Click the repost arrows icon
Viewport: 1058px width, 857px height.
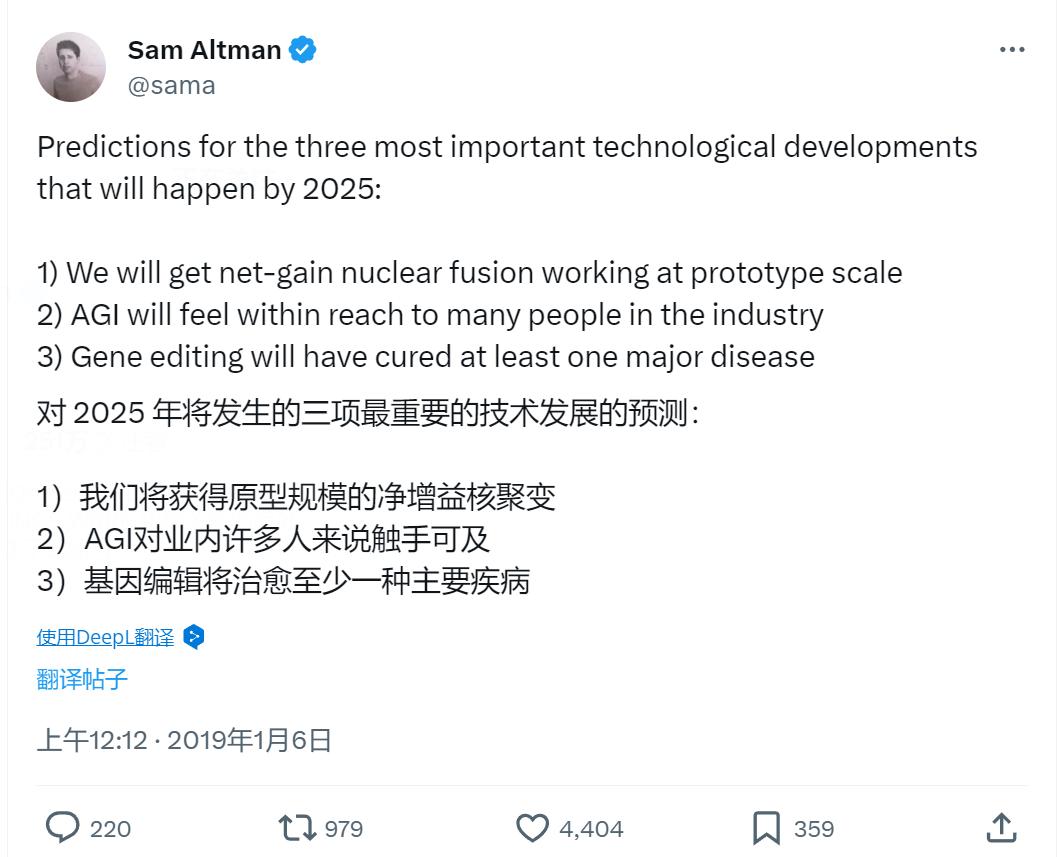pos(297,828)
